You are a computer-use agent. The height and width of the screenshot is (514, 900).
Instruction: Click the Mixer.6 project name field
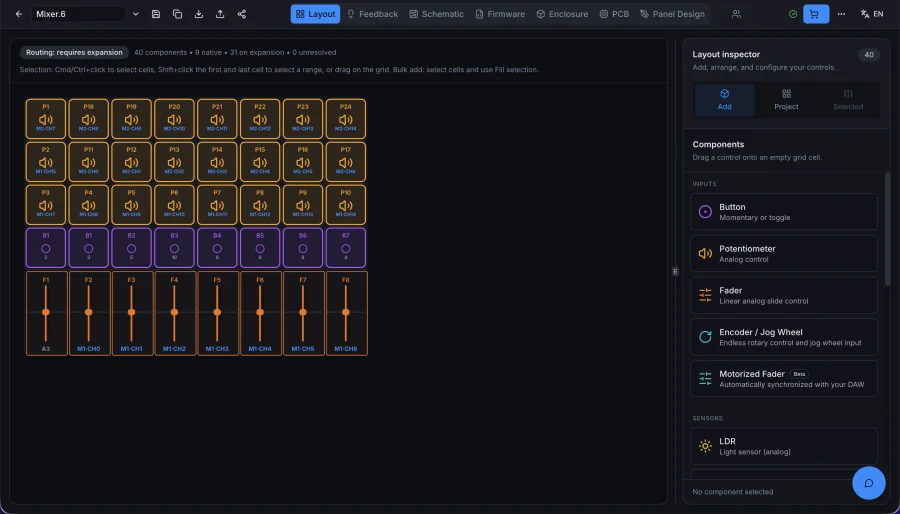[78, 14]
